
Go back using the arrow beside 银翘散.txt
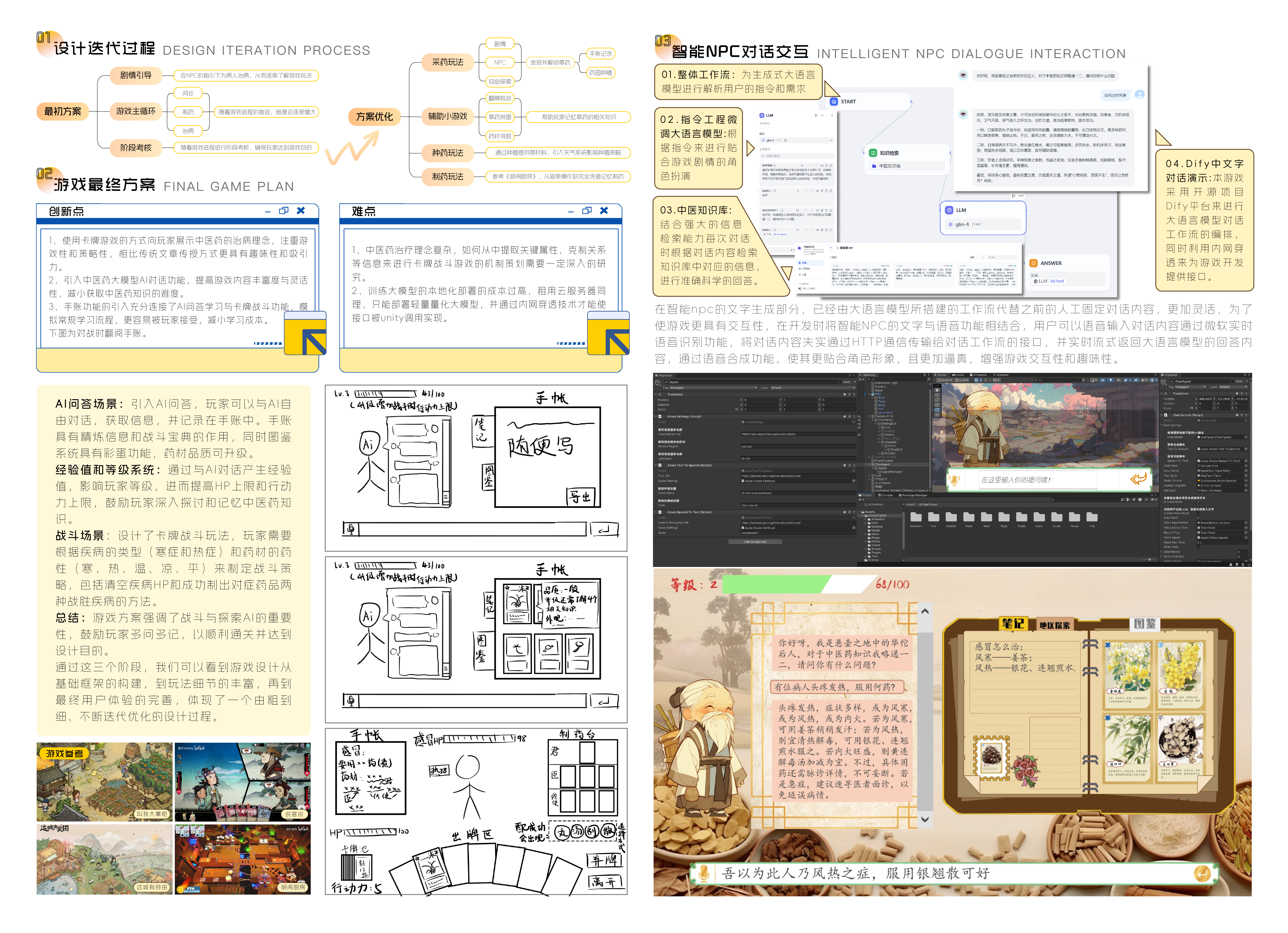[831, 248]
